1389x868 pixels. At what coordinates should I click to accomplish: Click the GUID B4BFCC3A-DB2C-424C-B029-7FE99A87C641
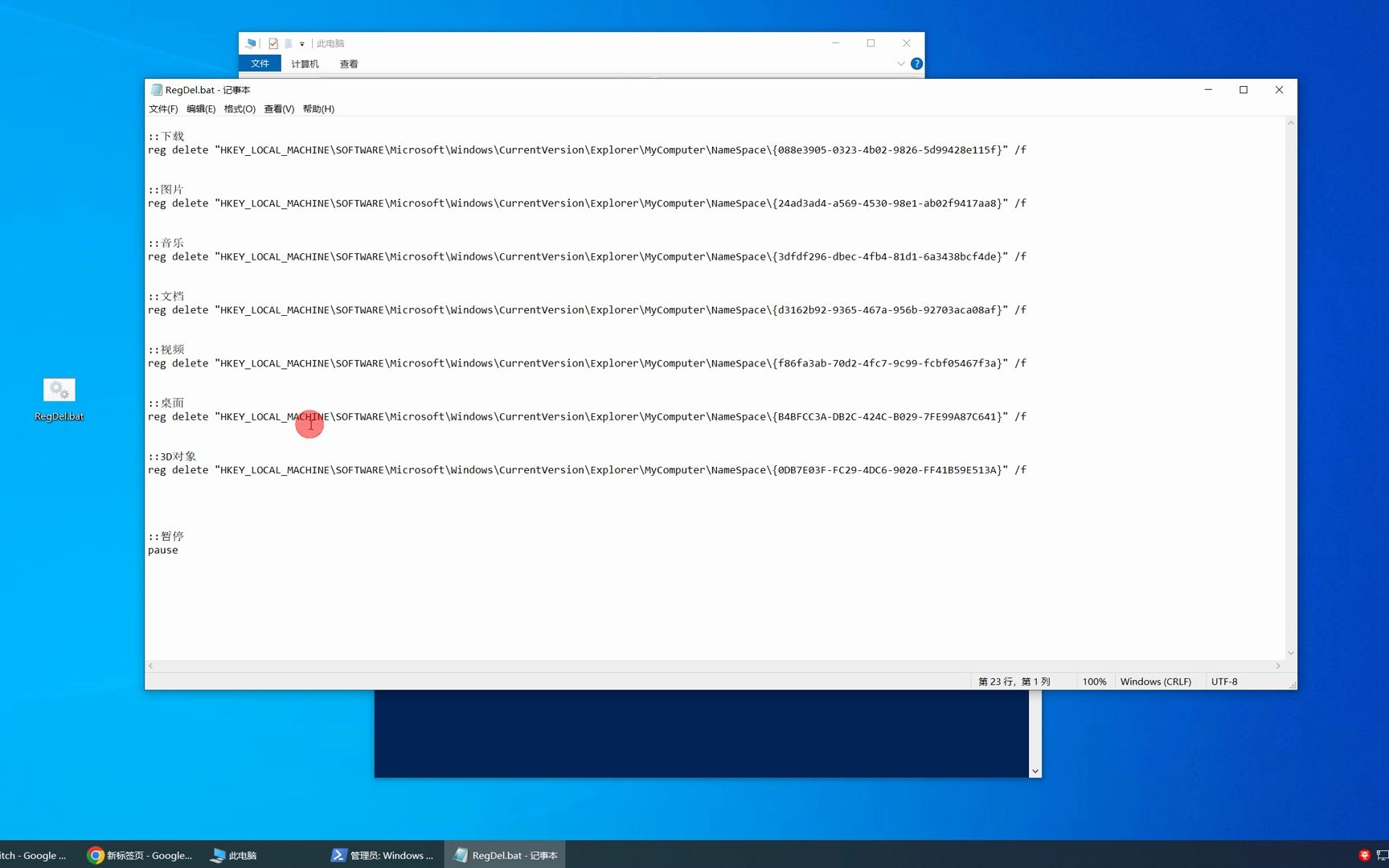887,416
